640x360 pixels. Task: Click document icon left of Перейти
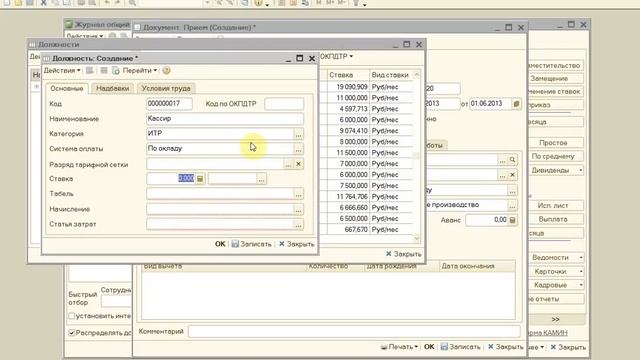pos(116,71)
